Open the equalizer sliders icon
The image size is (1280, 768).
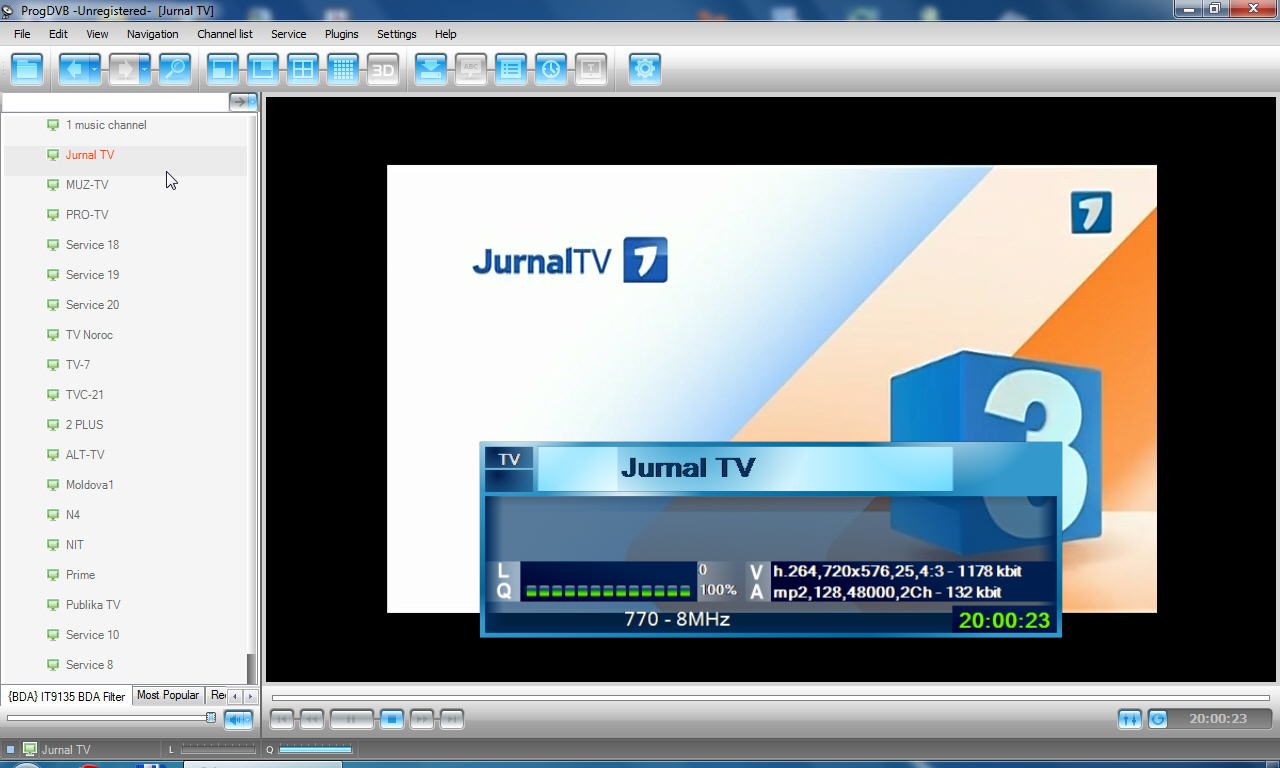click(1130, 719)
